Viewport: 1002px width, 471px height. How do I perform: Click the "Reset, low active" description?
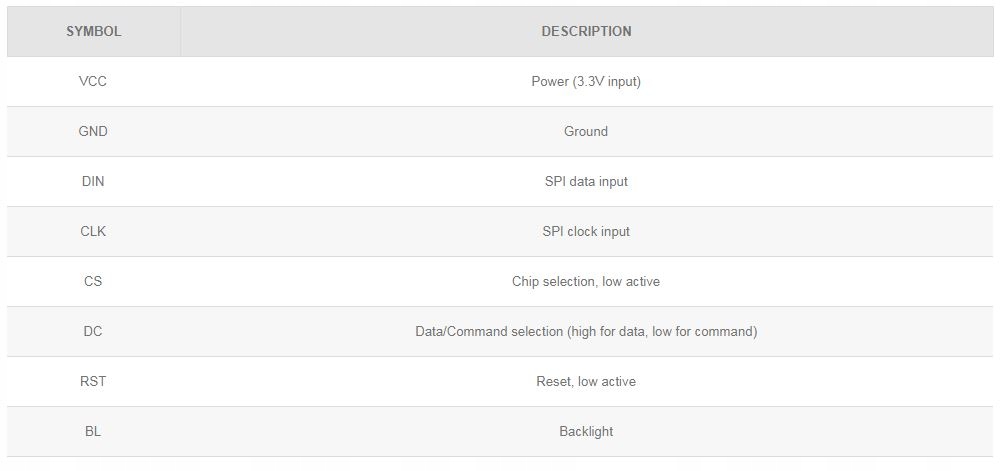click(586, 381)
